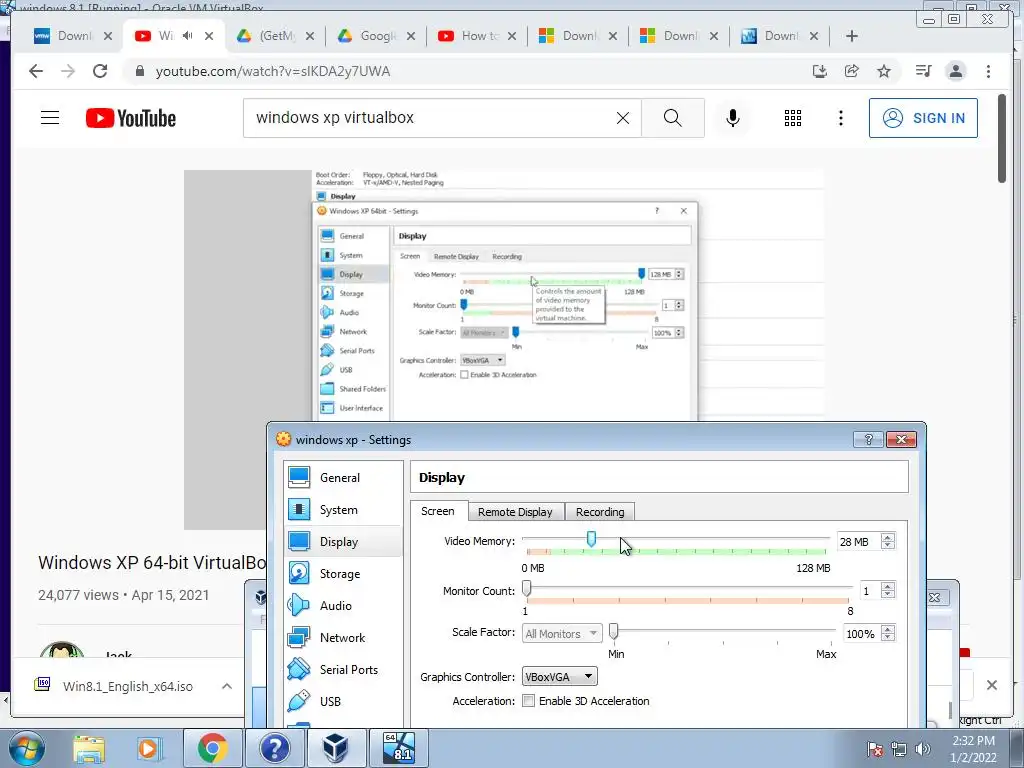Open Network category in windows xp Settings
1024x768 pixels.
[x=343, y=637]
